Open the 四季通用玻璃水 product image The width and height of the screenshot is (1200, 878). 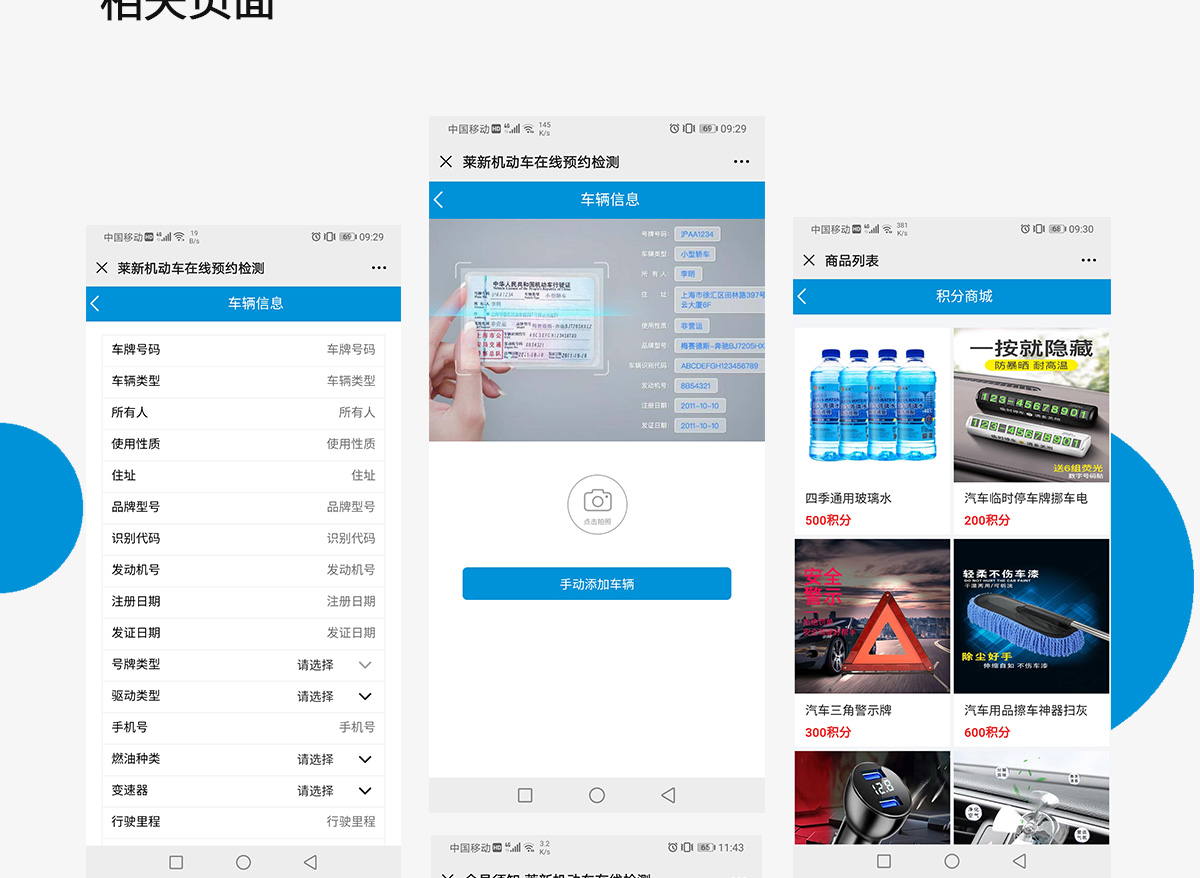pos(873,405)
